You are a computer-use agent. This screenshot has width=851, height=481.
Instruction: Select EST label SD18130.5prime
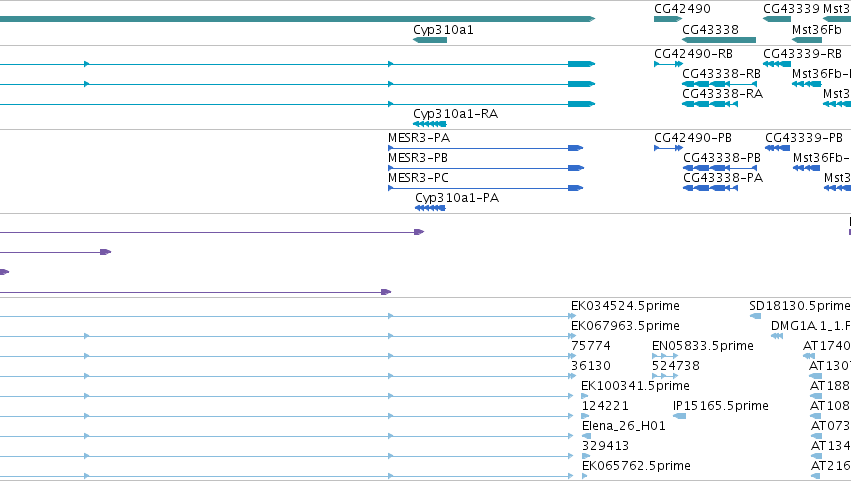(799, 306)
